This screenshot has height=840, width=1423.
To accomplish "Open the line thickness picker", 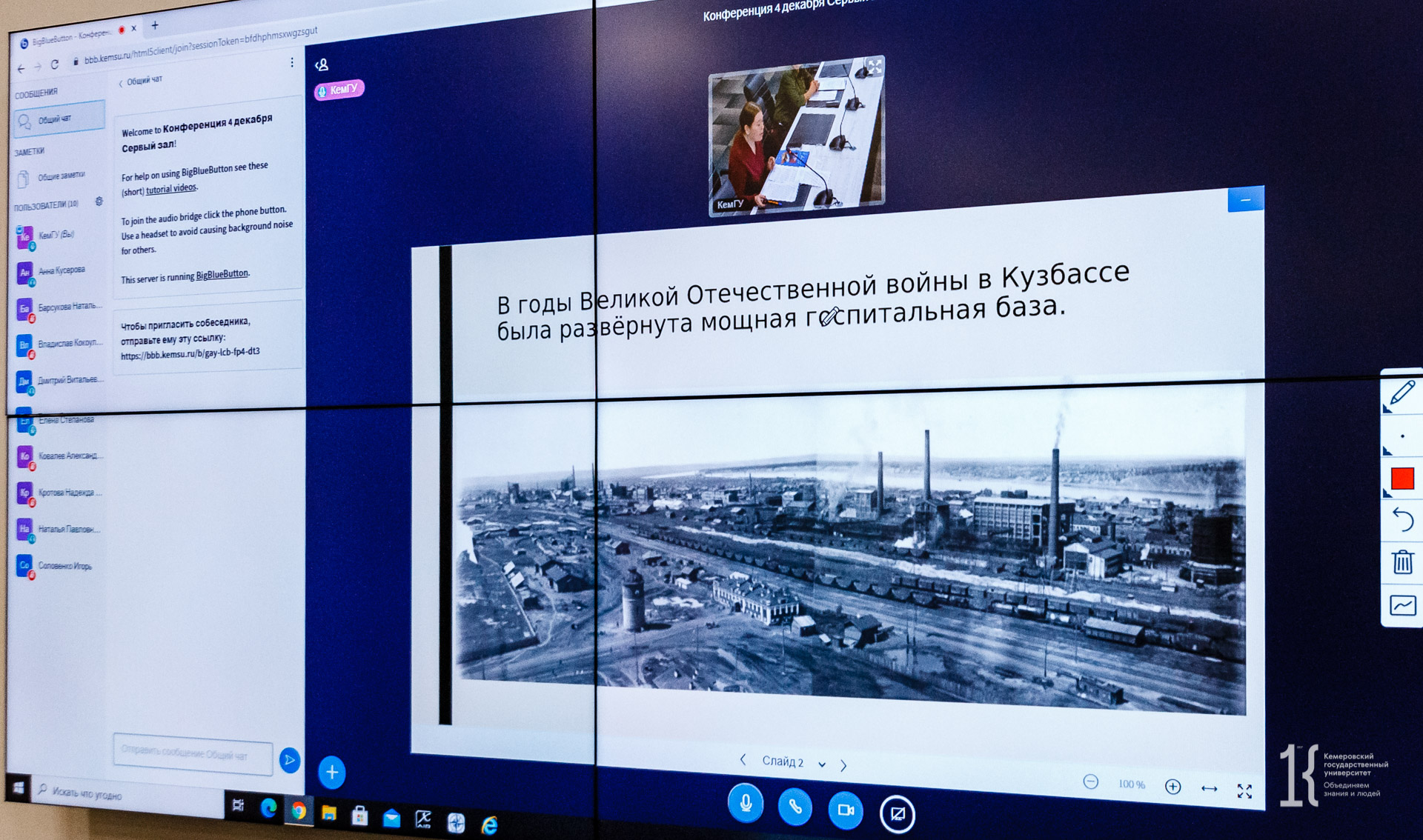I will pyautogui.click(x=1402, y=437).
